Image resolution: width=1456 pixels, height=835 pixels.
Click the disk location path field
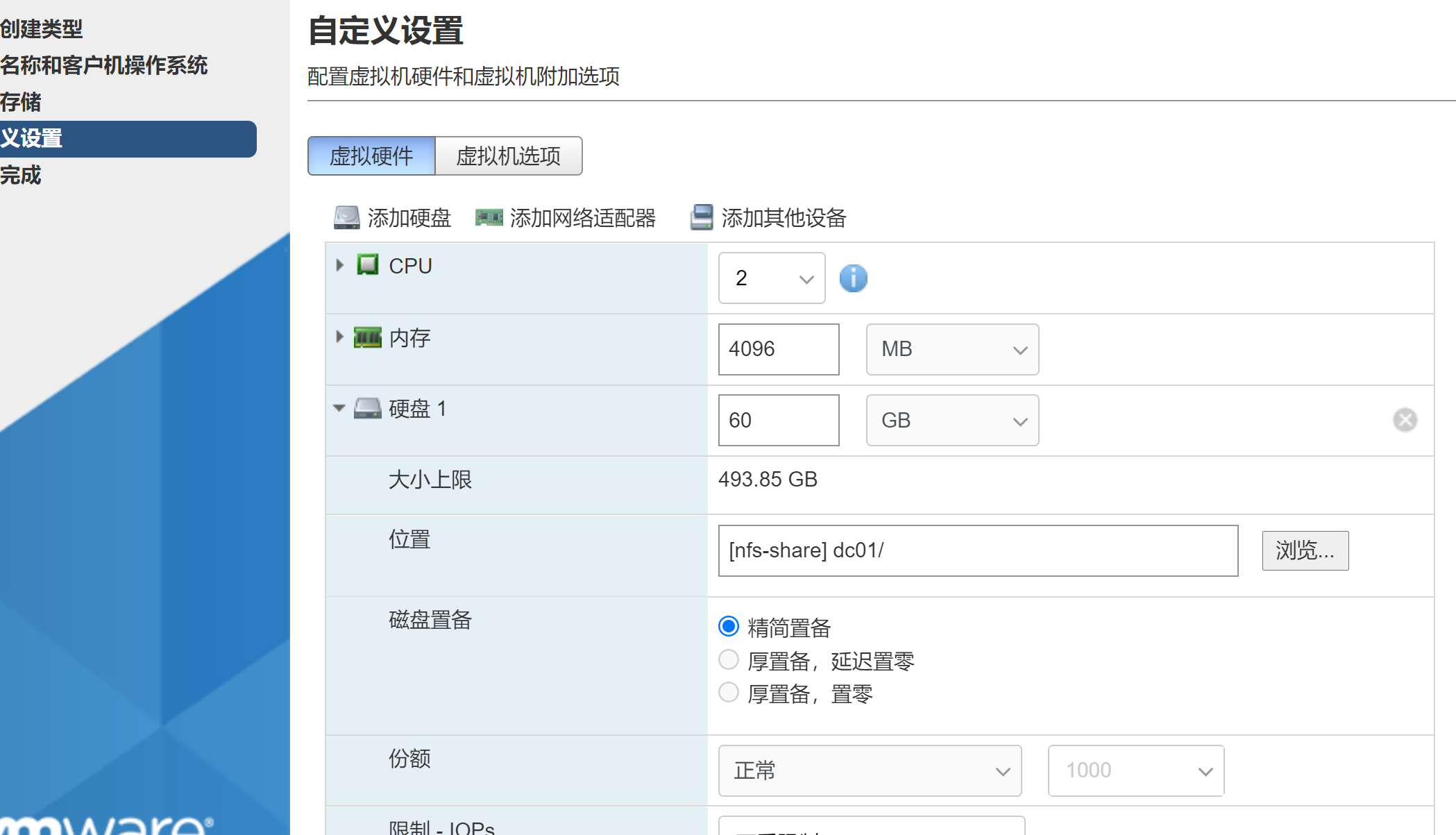(977, 550)
